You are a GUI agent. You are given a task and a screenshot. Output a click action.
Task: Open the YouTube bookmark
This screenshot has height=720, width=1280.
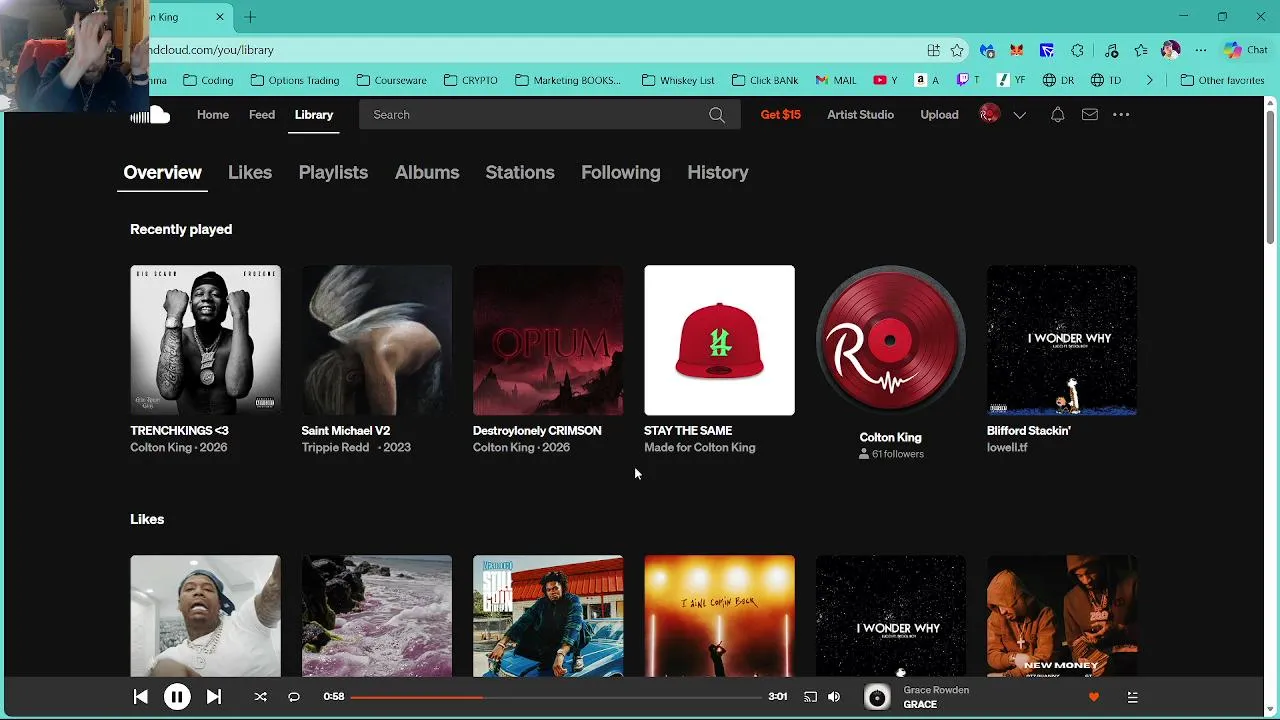click(x=885, y=80)
